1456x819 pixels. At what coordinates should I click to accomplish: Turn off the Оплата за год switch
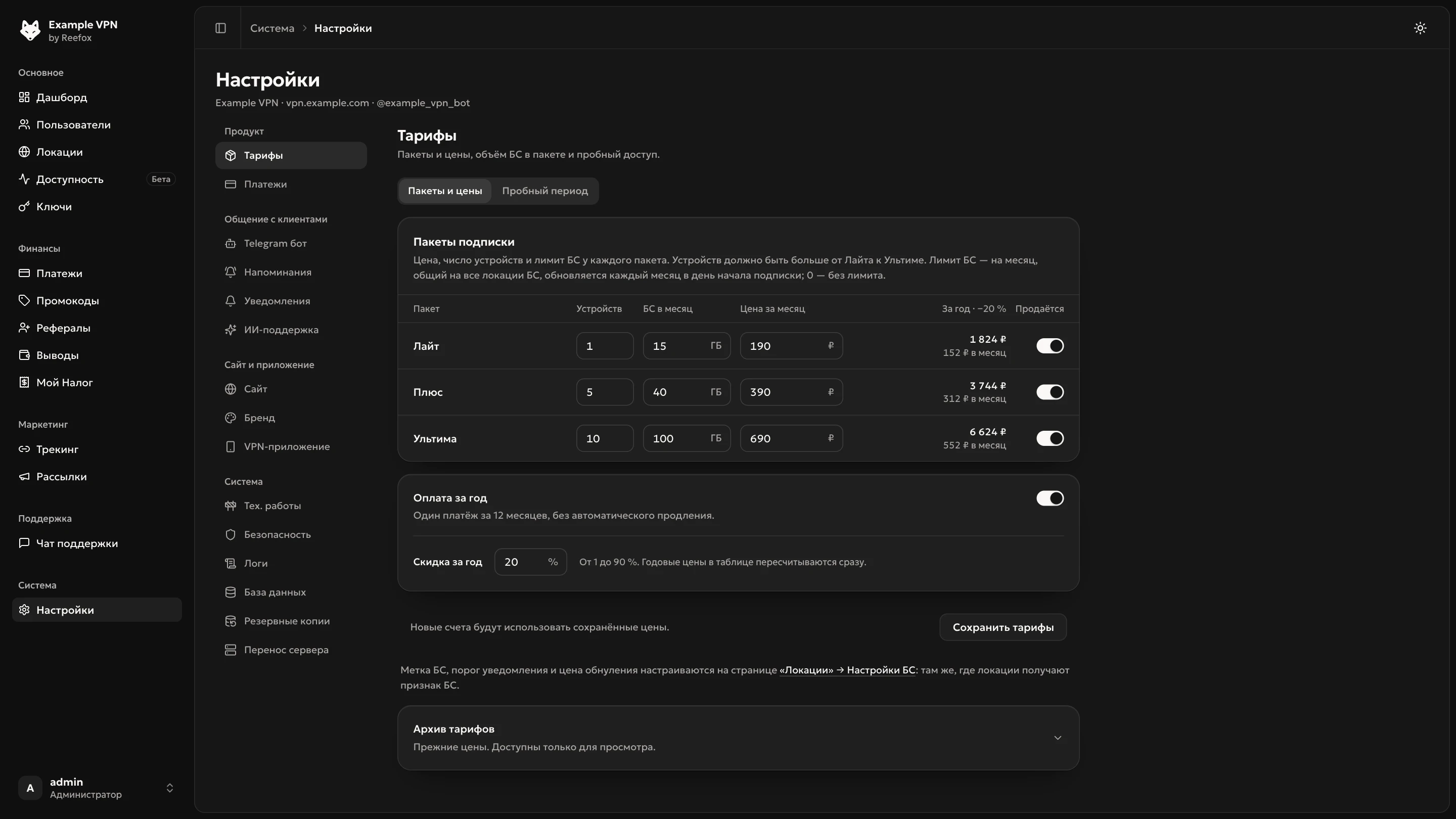(1050, 498)
